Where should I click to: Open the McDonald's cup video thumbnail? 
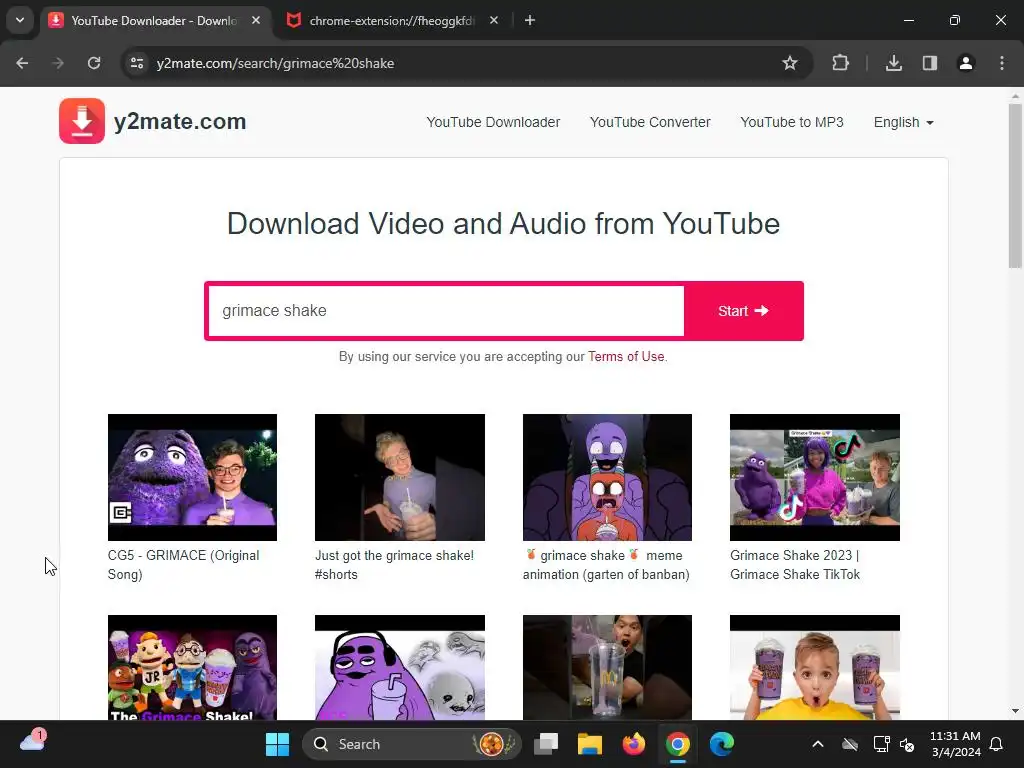pyautogui.click(x=607, y=667)
